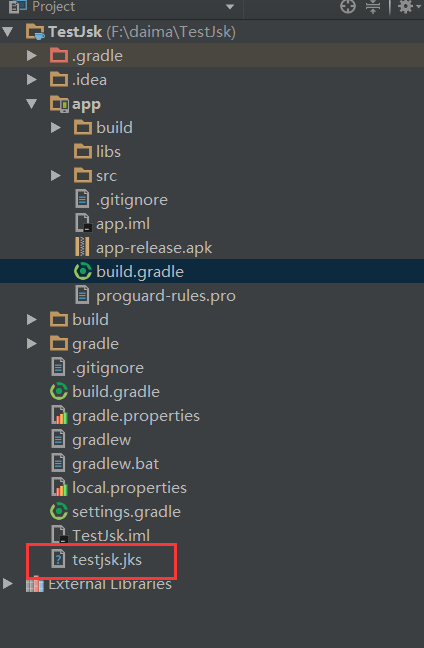Viewport: 424px width, 648px height.
Task: Select the testjsk.jks keystore file
Action: [107, 560]
